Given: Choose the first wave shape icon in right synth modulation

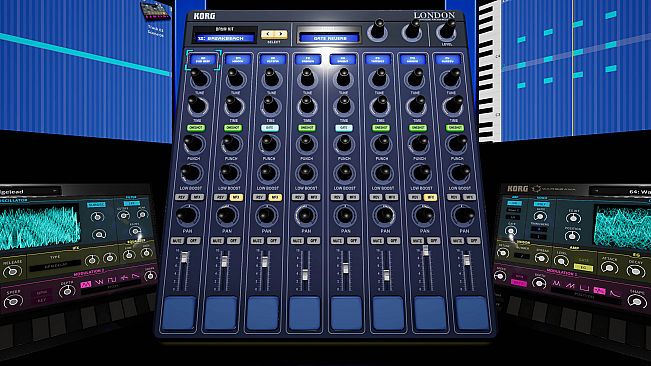Looking at the screenshot, I should [557, 283].
